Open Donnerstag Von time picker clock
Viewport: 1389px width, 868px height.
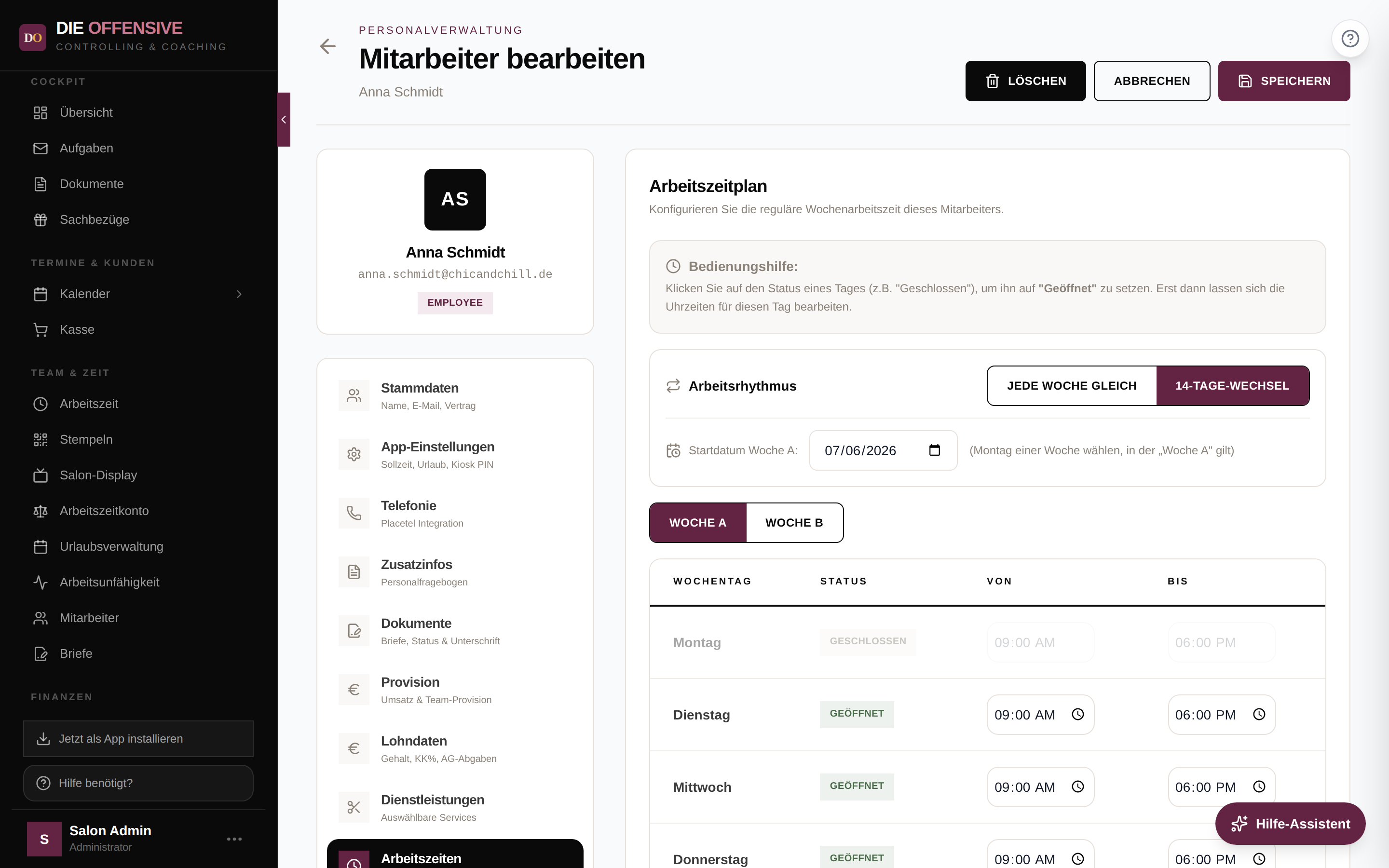1078,859
